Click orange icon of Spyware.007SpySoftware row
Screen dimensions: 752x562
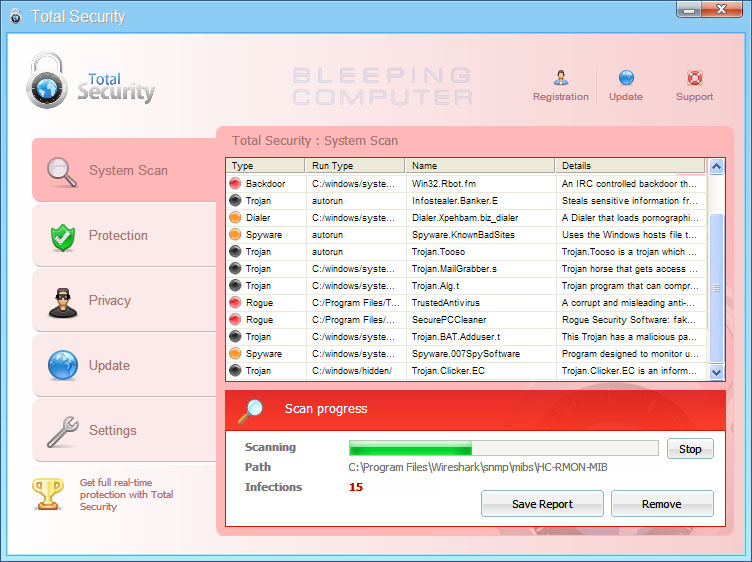point(235,353)
